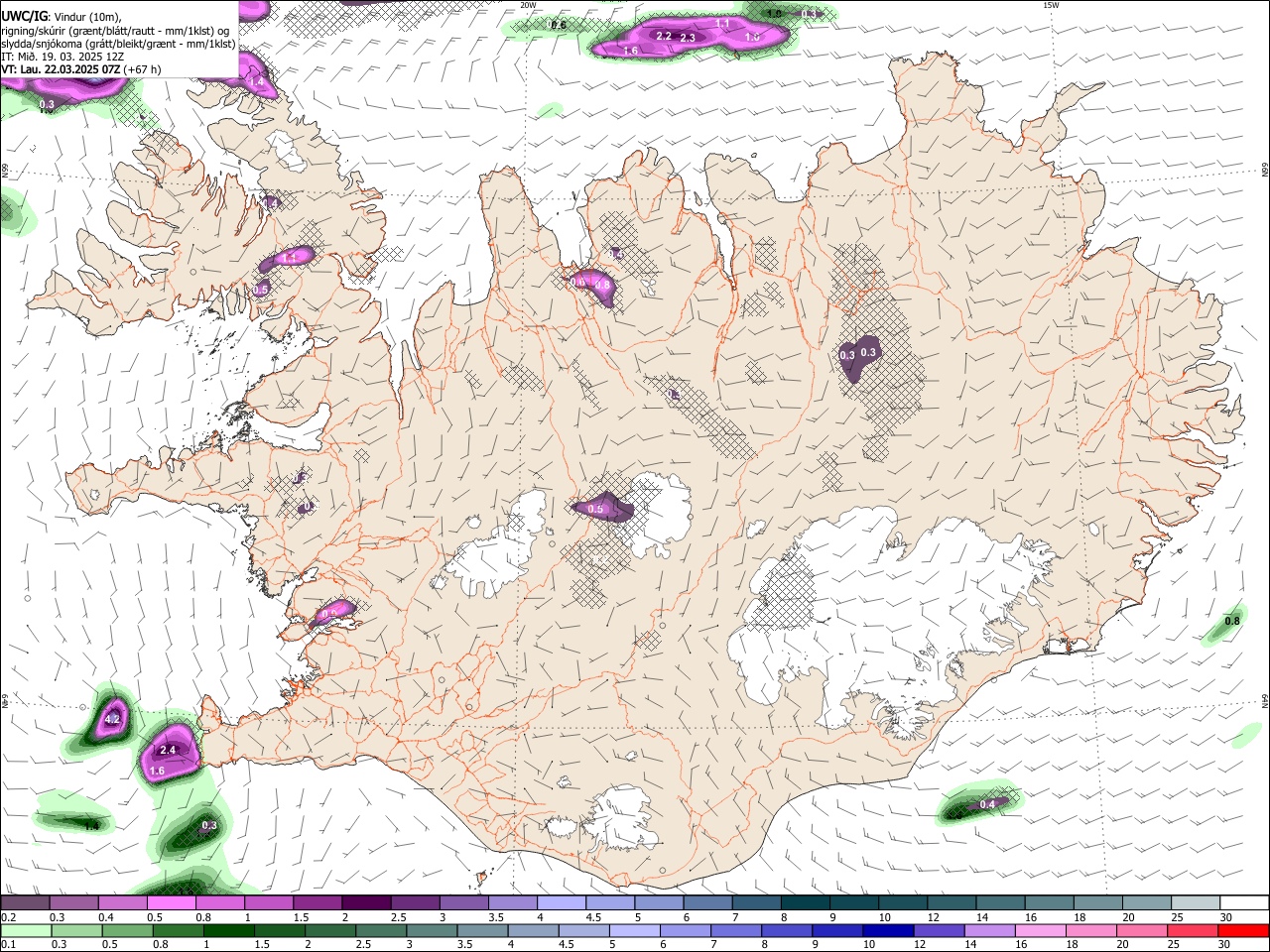
Task: Click the 0.8 value off the southeast coast
Action: (x=1232, y=621)
